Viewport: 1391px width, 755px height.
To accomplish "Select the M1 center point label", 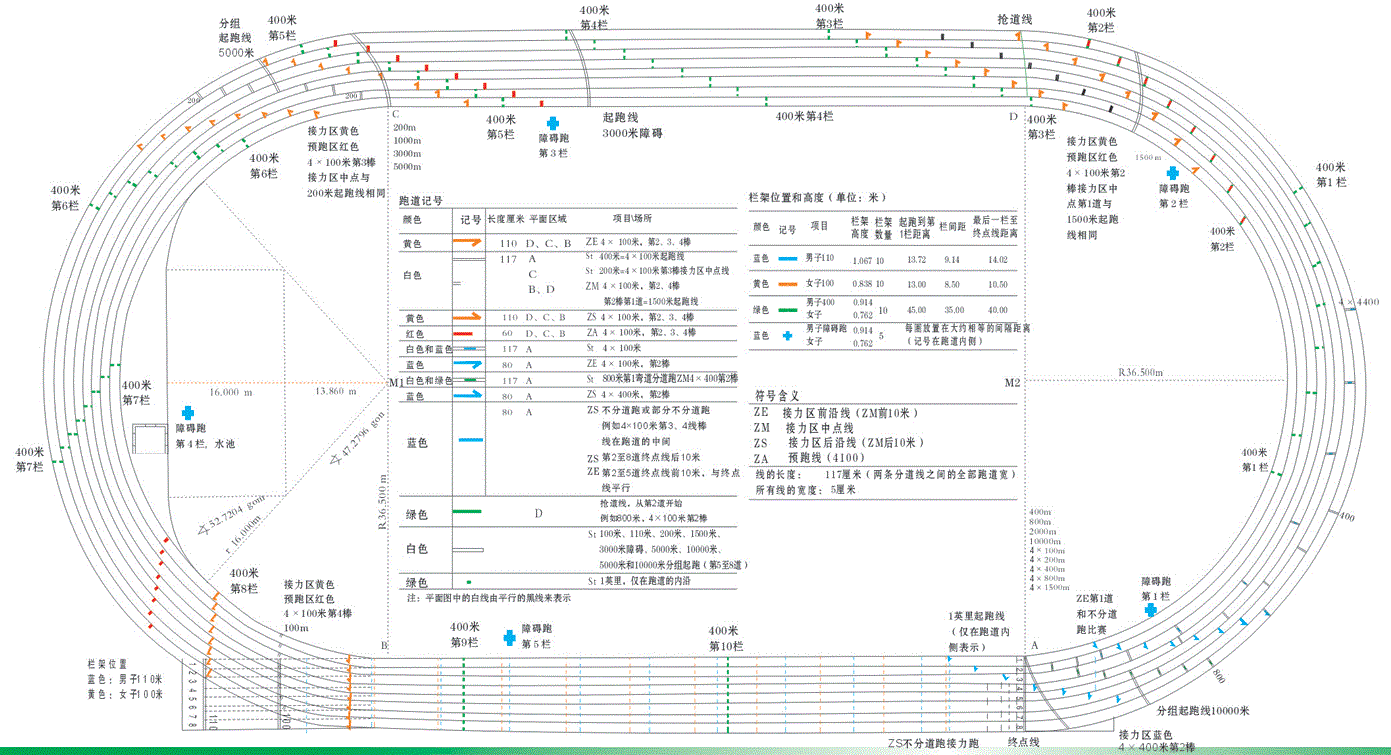I will [x=395, y=384].
